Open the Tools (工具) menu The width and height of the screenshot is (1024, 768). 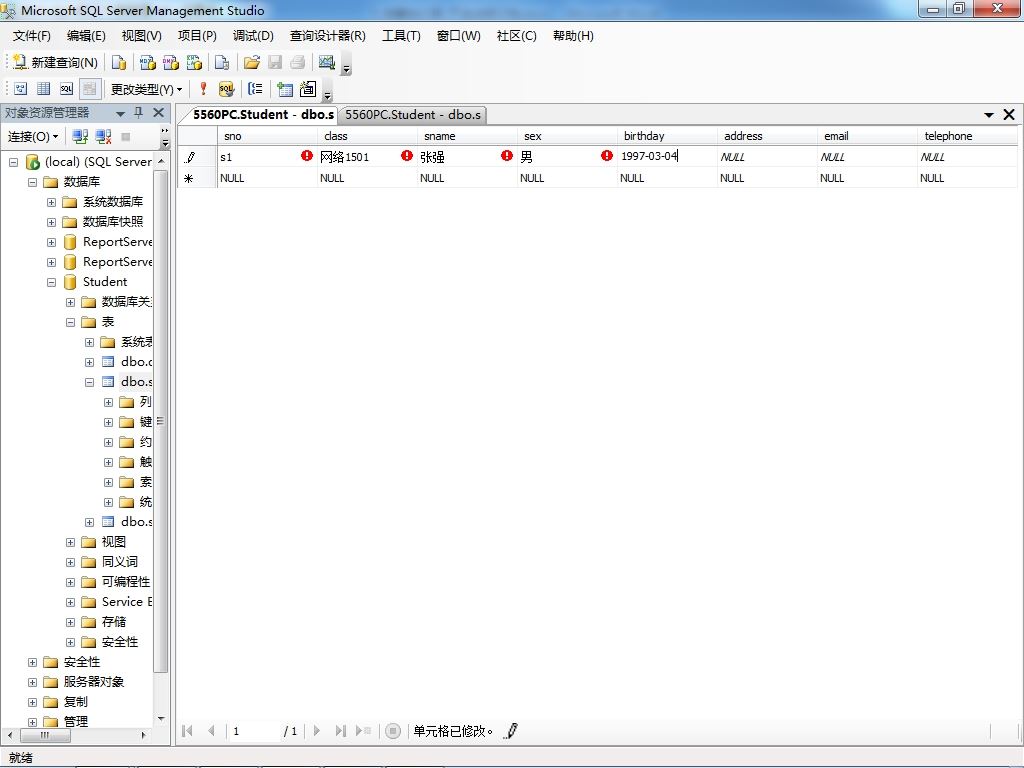pyautogui.click(x=401, y=36)
